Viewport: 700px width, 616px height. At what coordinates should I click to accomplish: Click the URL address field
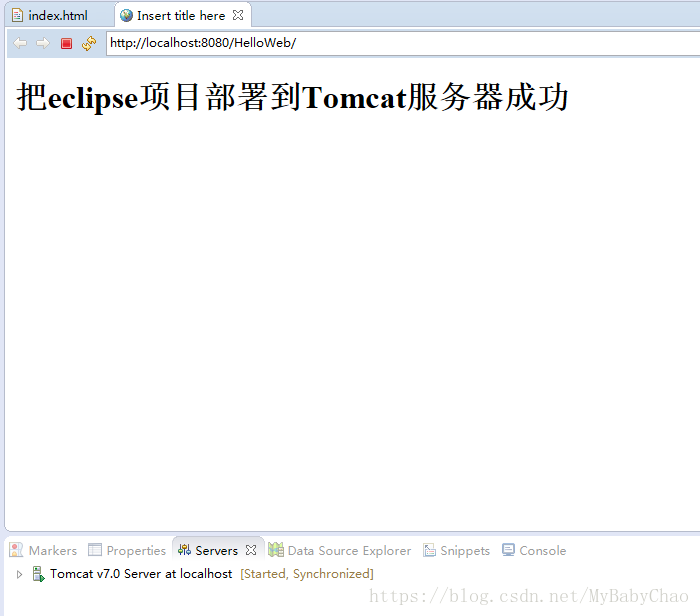[x=403, y=43]
